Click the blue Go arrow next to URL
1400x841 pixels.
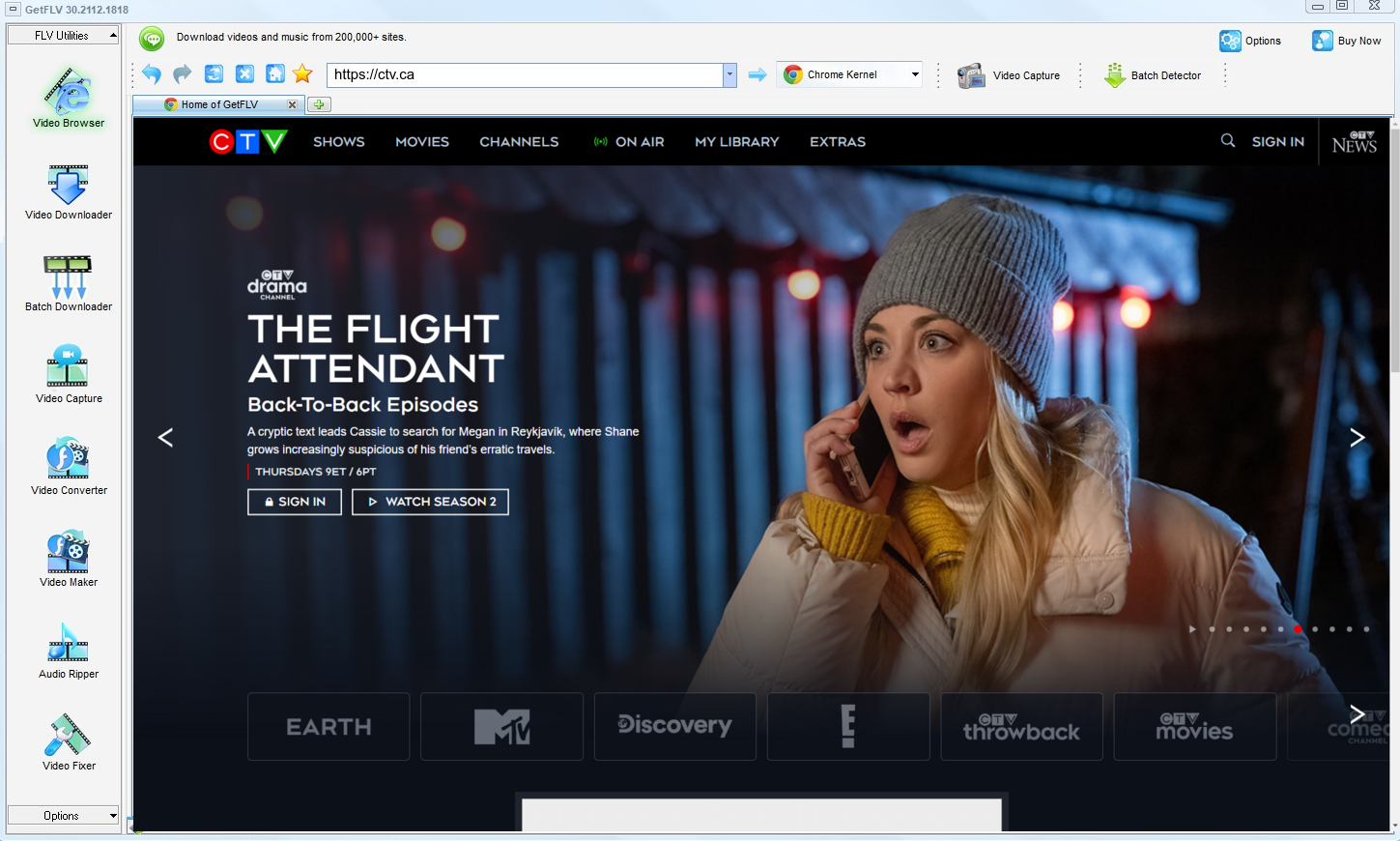pos(757,74)
